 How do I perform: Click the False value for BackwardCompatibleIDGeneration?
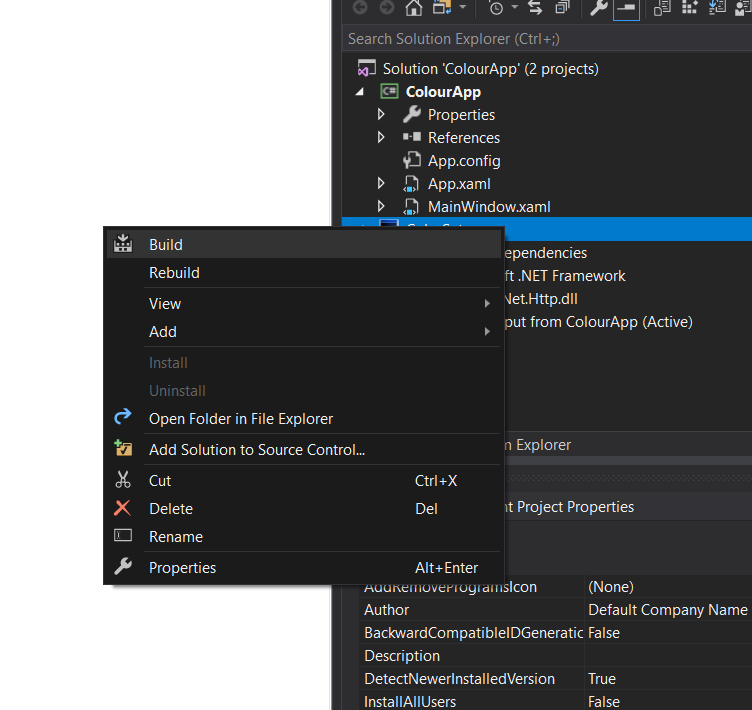coord(668,633)
